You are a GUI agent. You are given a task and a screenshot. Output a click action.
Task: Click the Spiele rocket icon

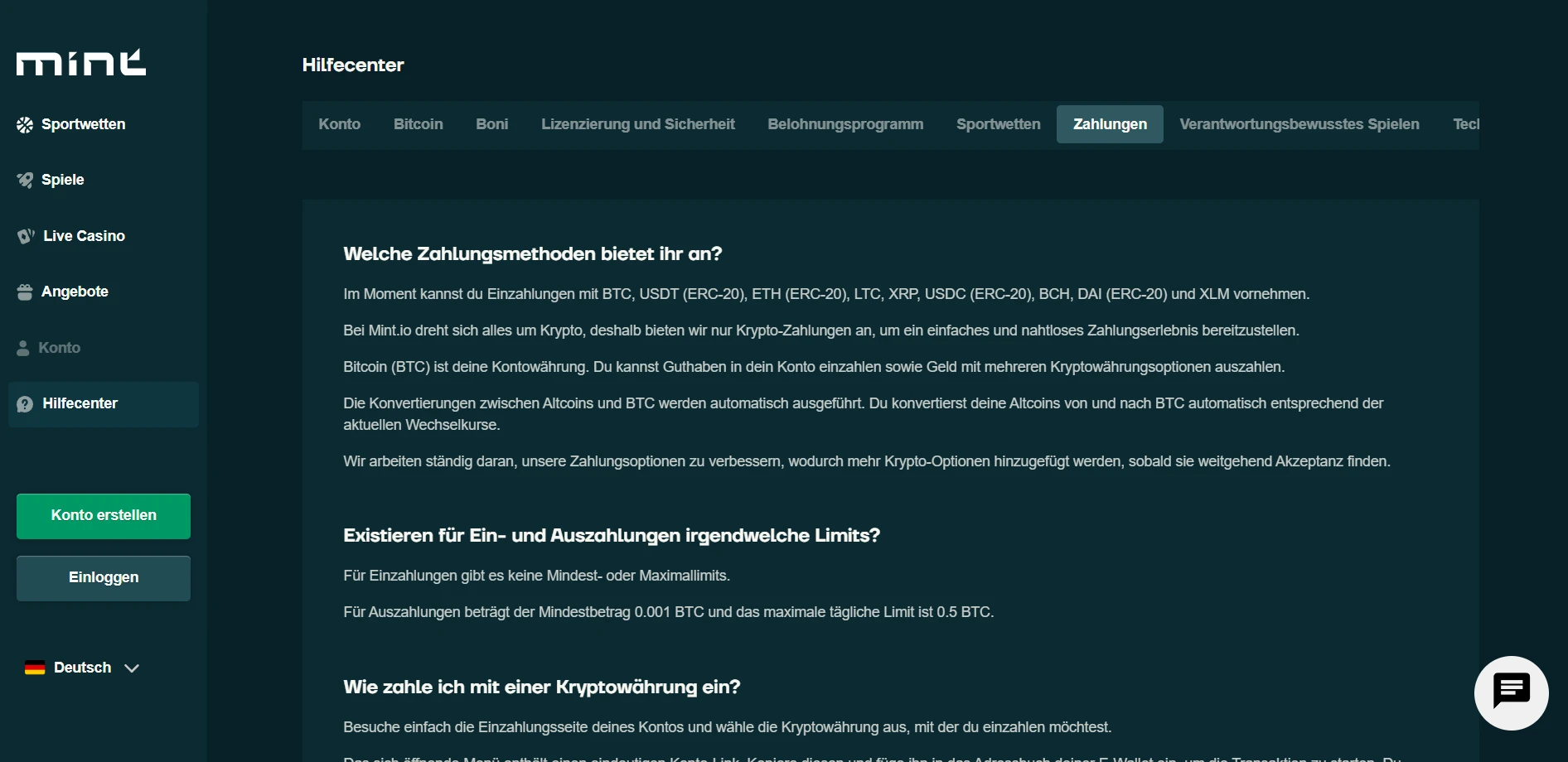(x=25, y=181)
